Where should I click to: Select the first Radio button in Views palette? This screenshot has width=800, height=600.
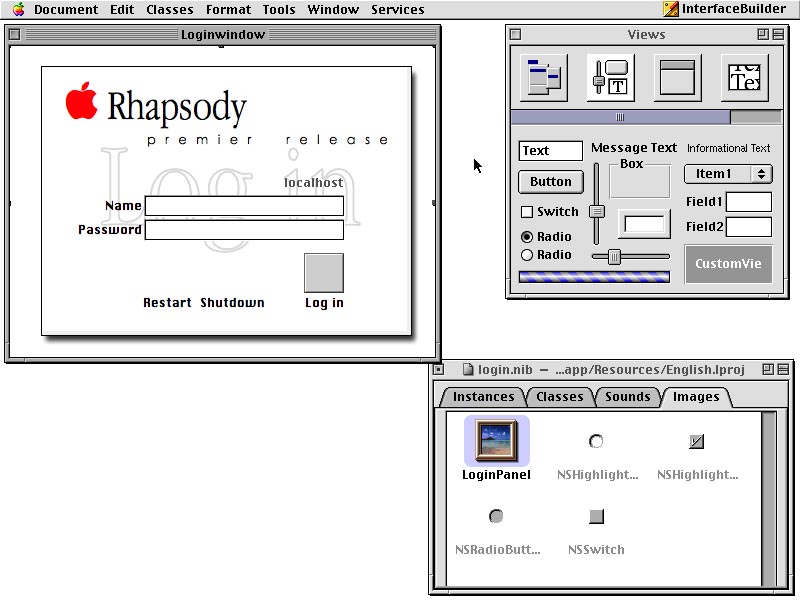pyautogui.click(x=527, y=237)
